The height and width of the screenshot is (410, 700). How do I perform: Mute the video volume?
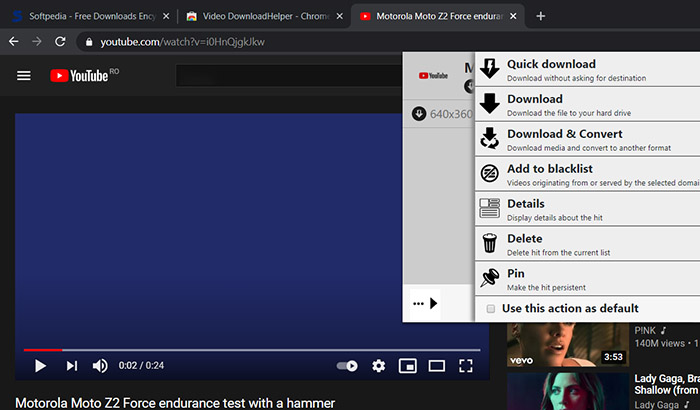point(100,366)
